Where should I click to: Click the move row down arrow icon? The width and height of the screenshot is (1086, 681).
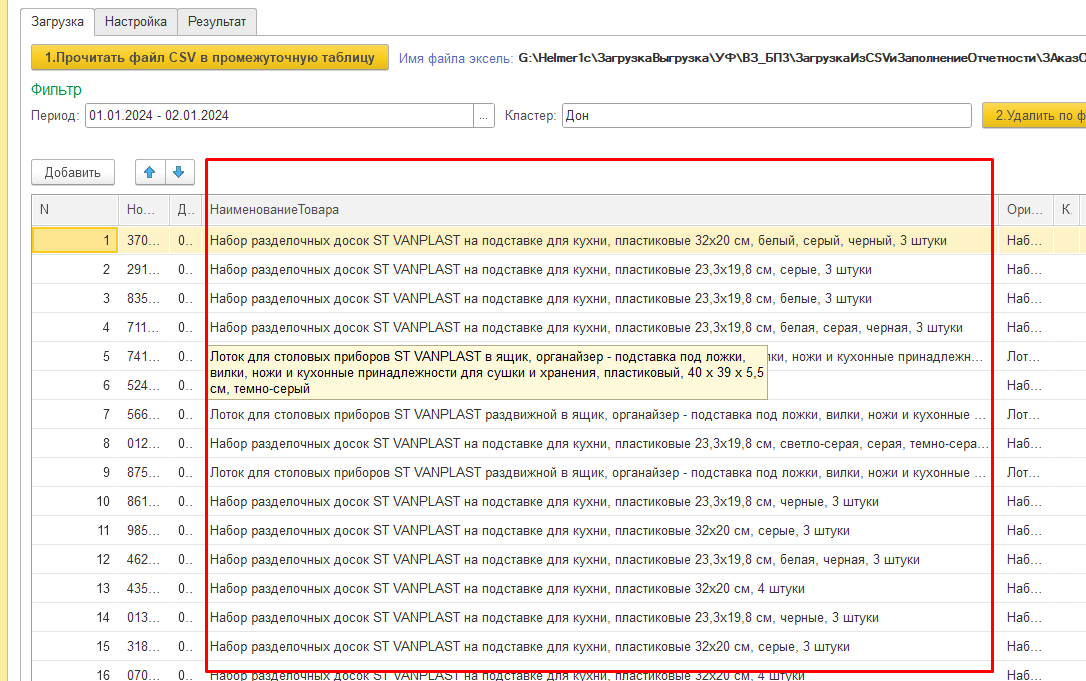click(x=179, y=173)
